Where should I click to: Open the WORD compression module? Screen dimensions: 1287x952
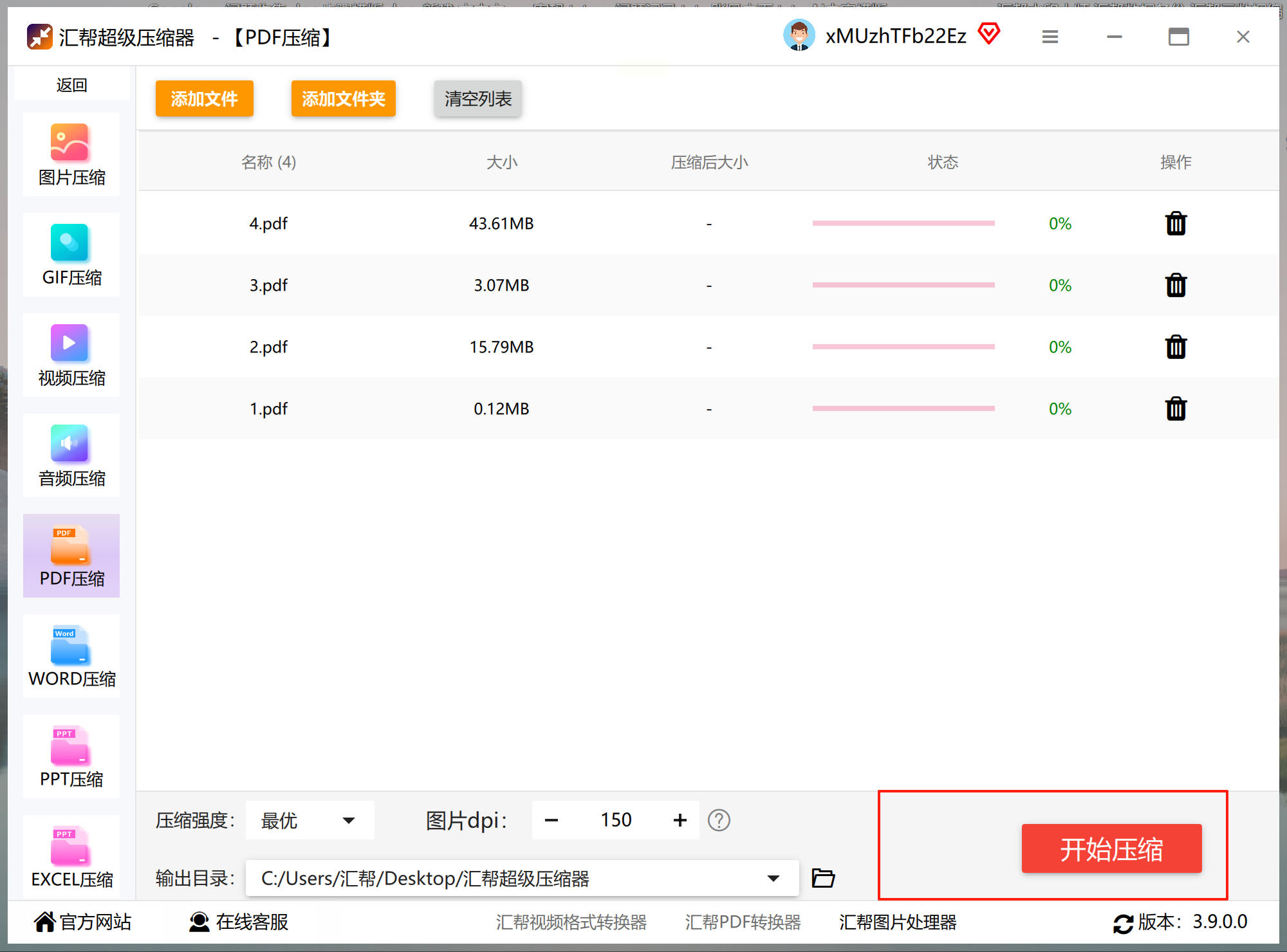pyautogui.click(x=71, y=657)
